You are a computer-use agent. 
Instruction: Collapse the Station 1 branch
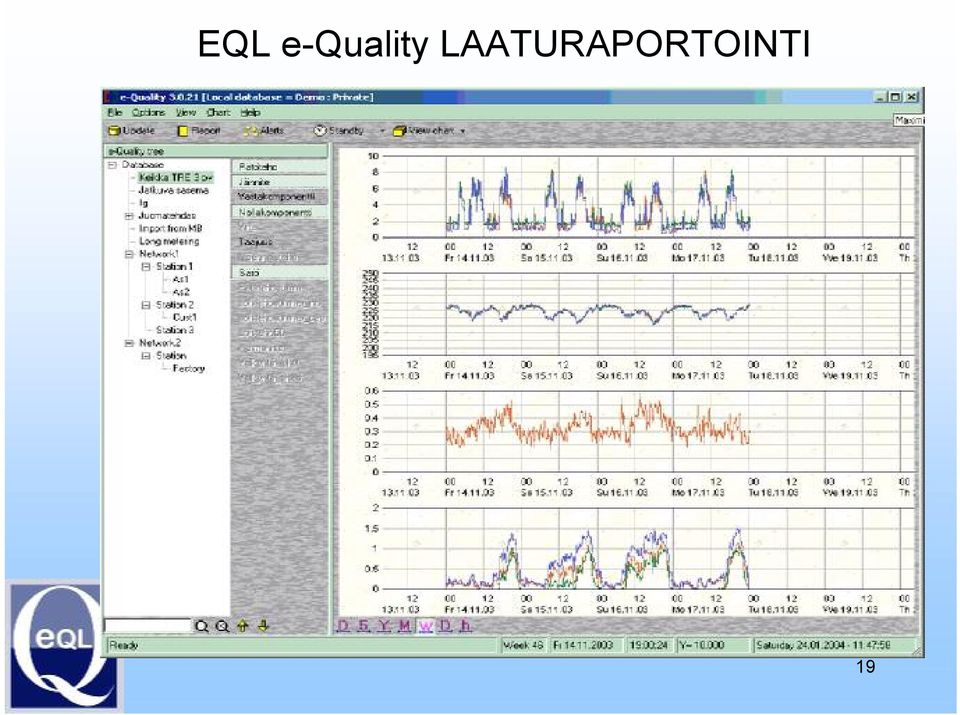tap(146, 267)
